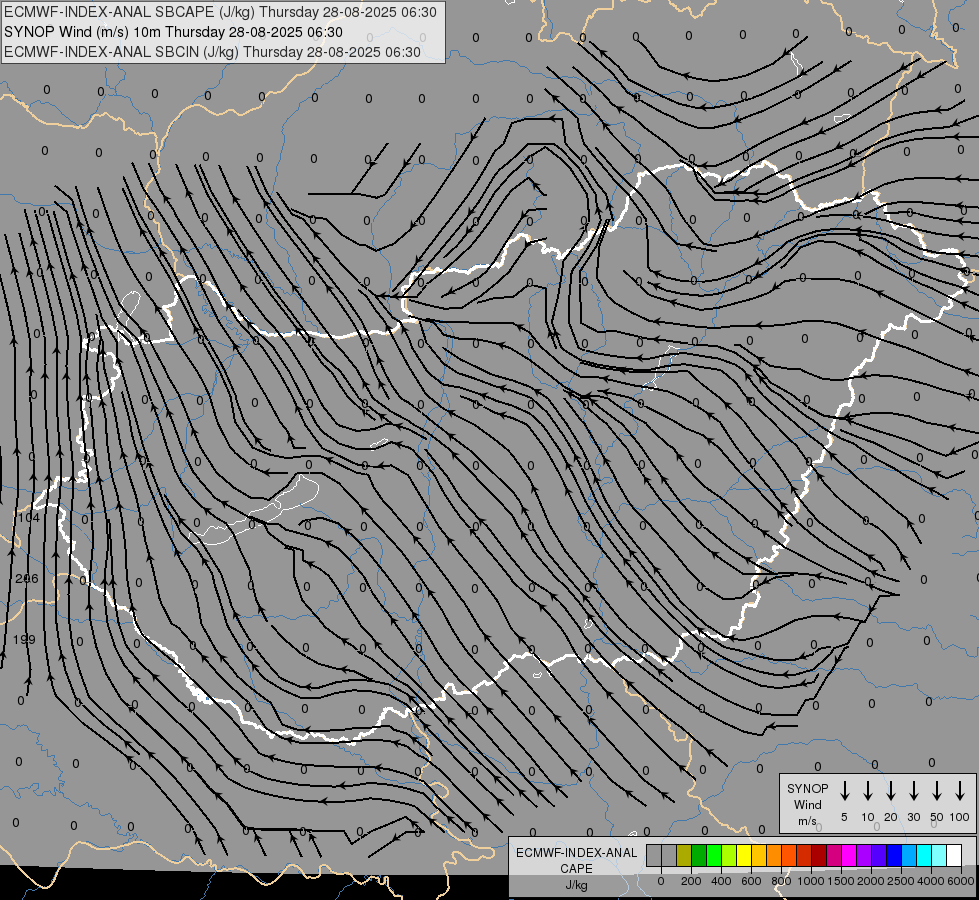This screenshot has height=900, width=979.
Task: Click the '6000' CAPE scale label
Action: point(961,881)
